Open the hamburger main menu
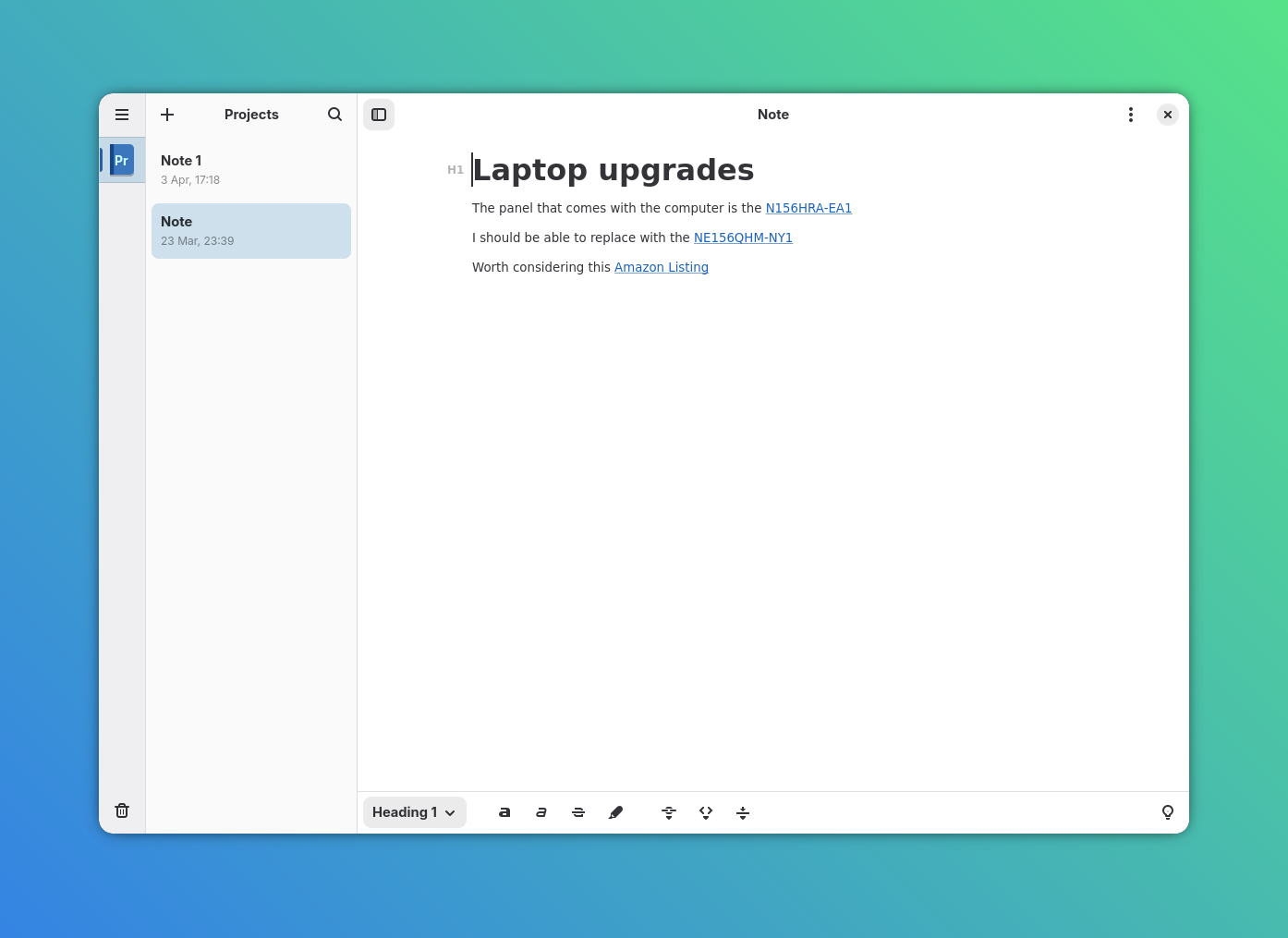 tap(122, 115)
